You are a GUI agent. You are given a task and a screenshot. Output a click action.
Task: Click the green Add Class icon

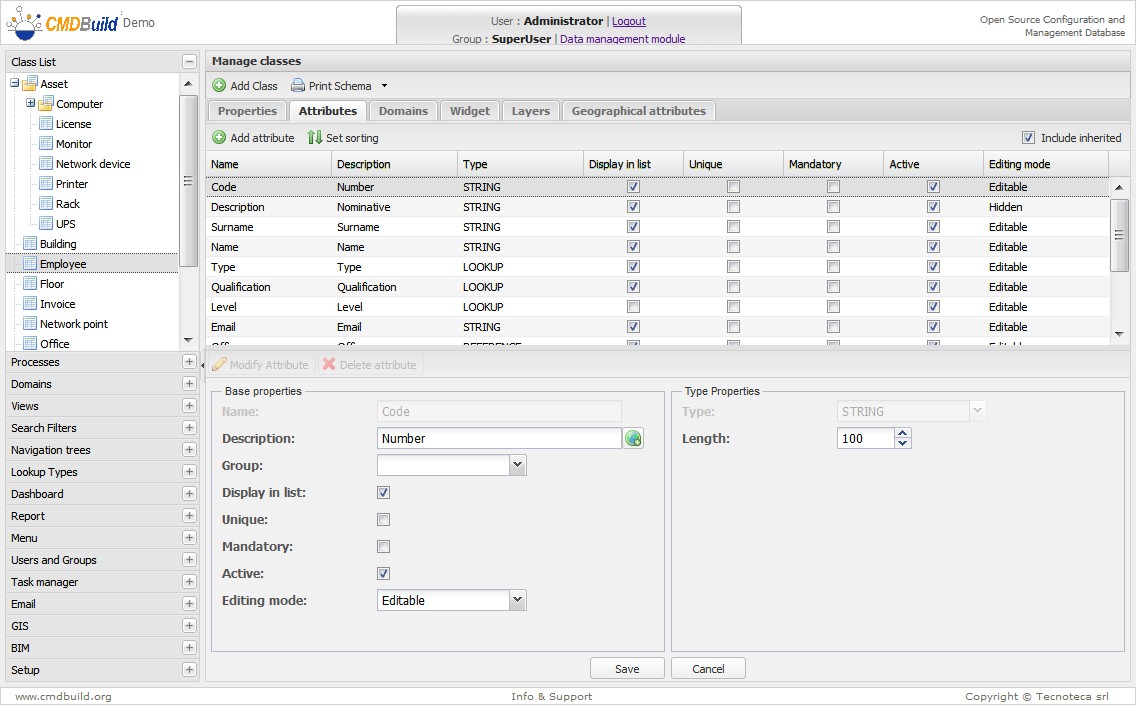[219, 86]
